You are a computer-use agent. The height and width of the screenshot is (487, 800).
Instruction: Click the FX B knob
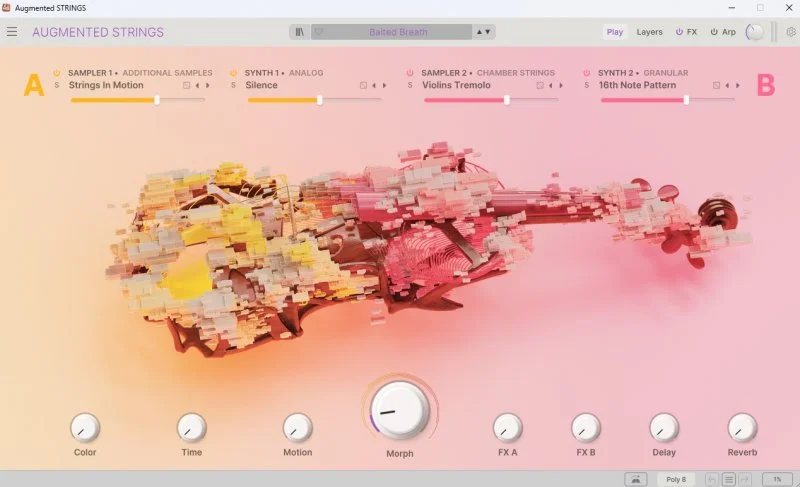point(586,427)
